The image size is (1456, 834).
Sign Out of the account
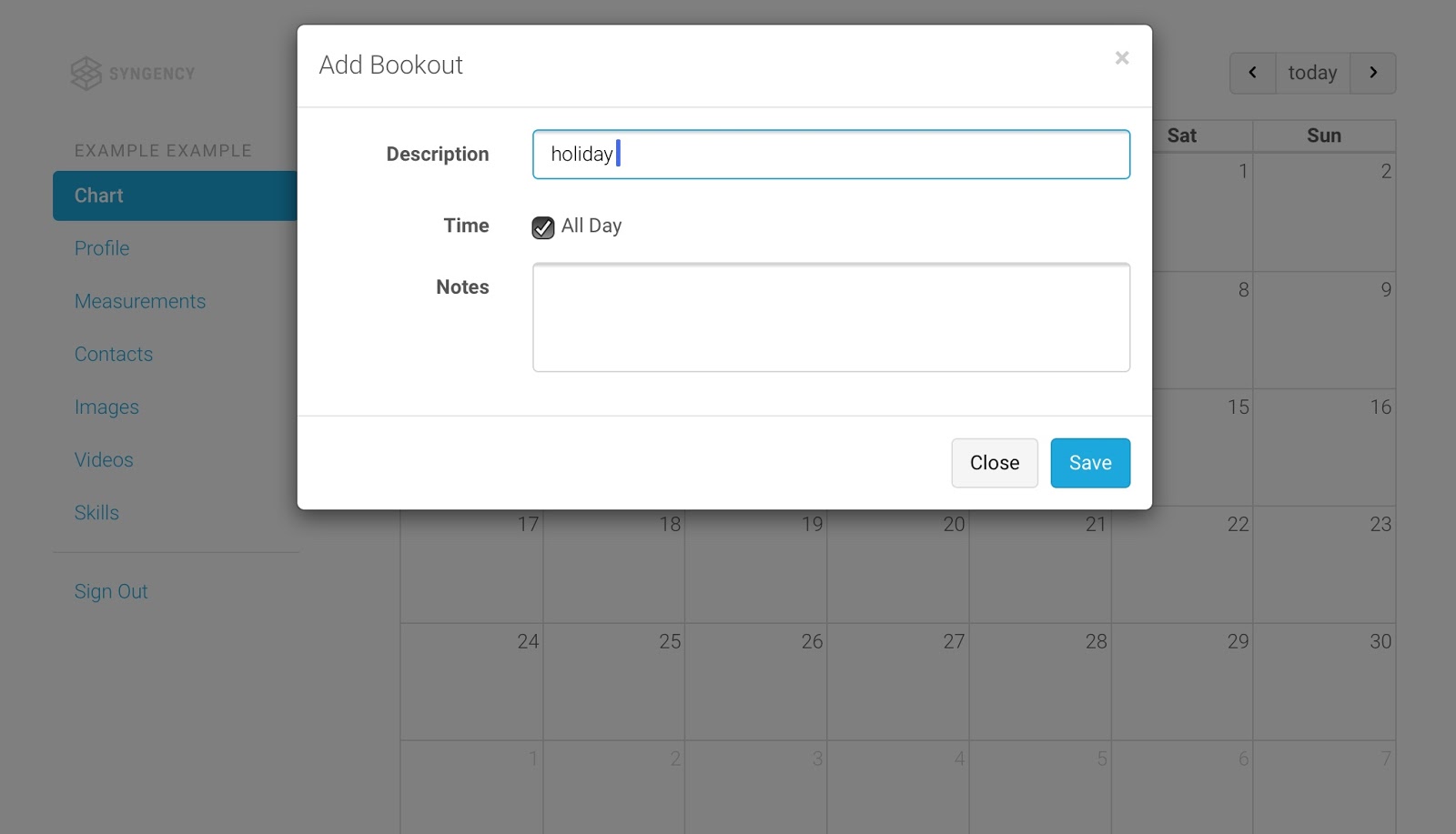111,591
